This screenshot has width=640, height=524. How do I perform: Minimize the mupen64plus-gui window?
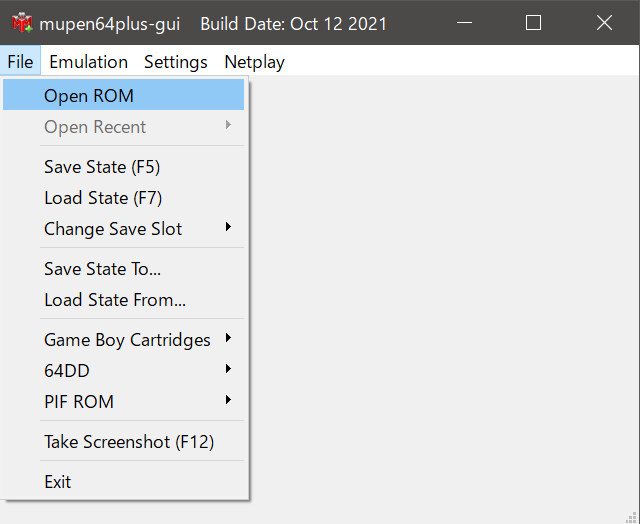(x=464, y=22)
